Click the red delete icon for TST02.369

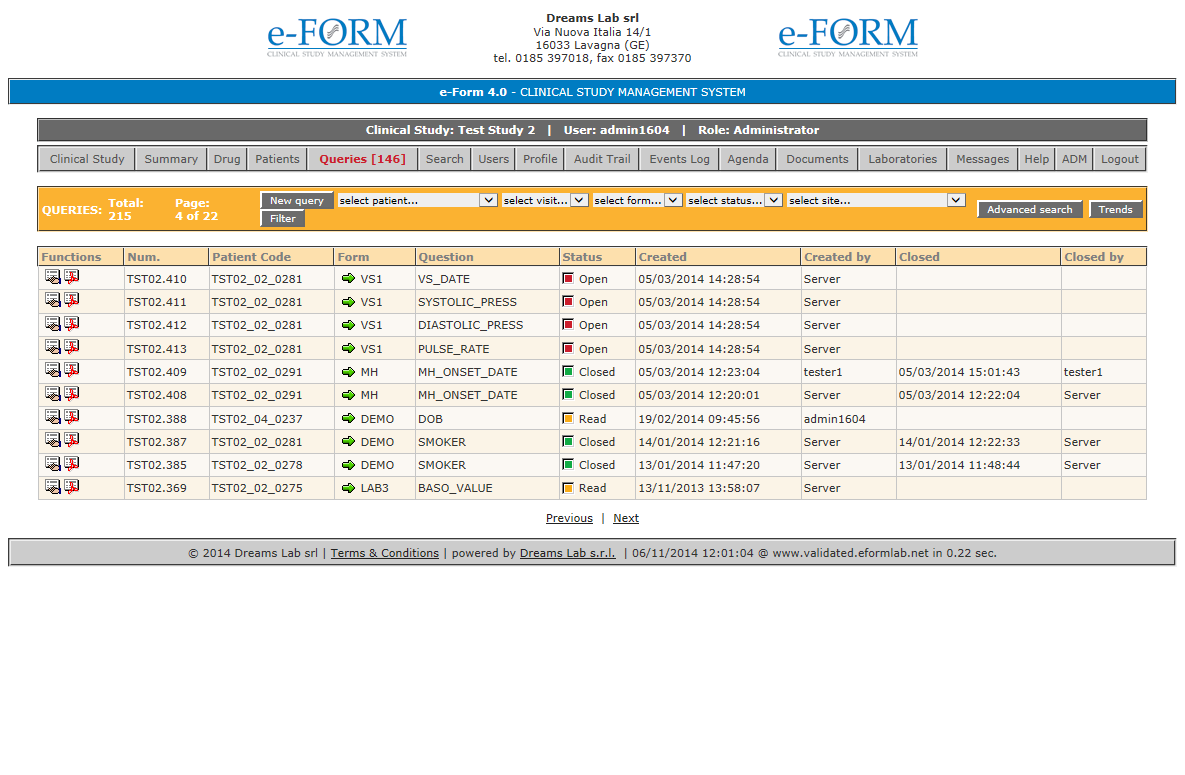point(72,486)
